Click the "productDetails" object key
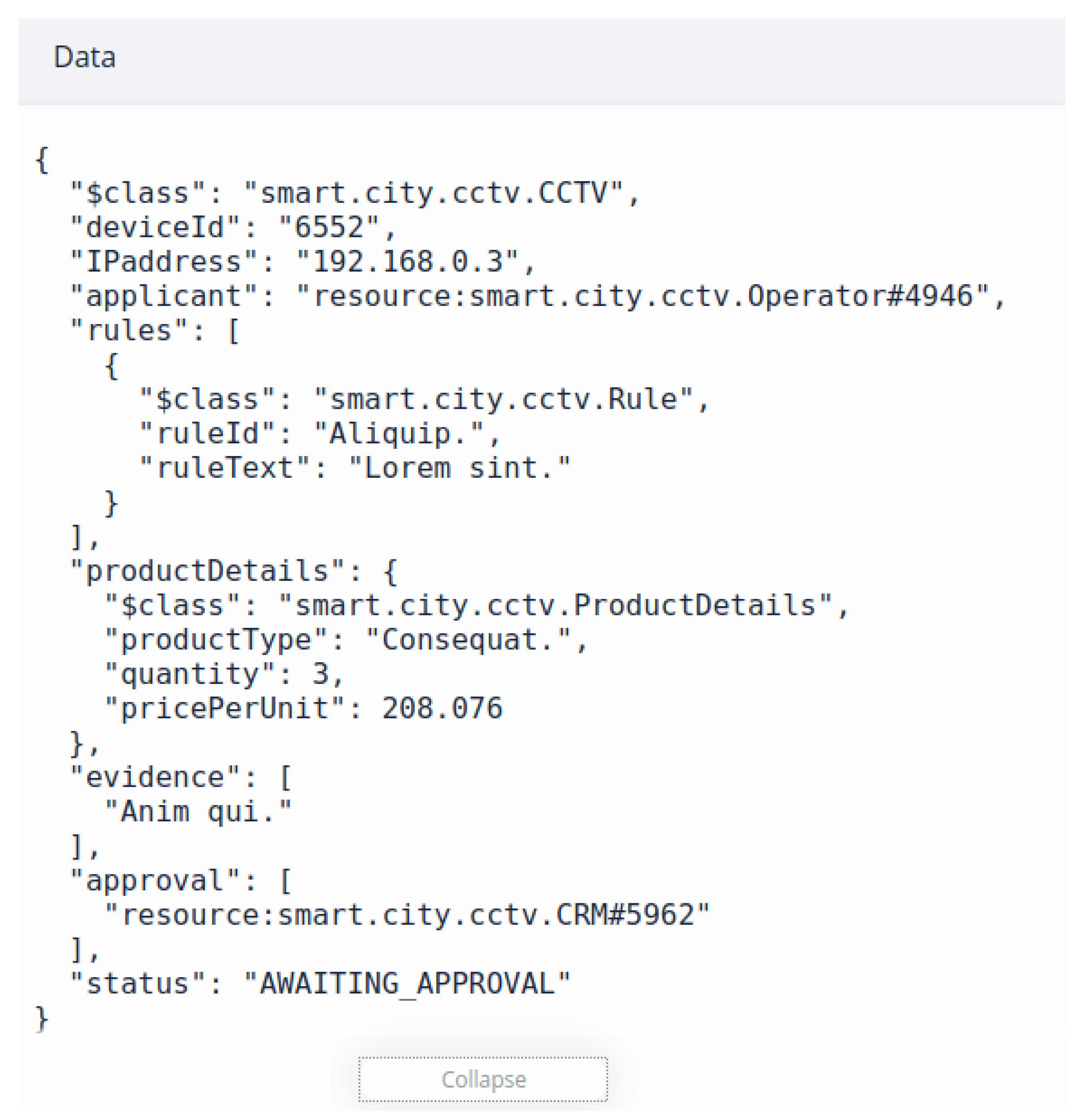Viewport: 1084px width, 1120px height. tap(207, 571)
